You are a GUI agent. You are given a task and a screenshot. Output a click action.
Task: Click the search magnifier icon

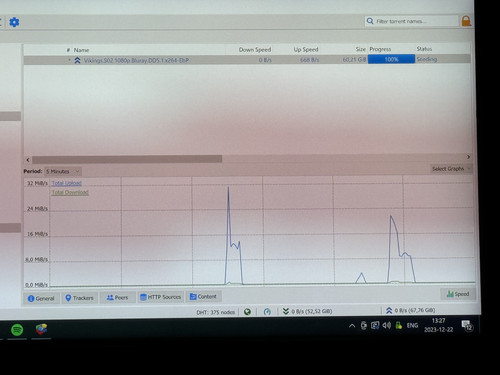(x=370, y=21)
